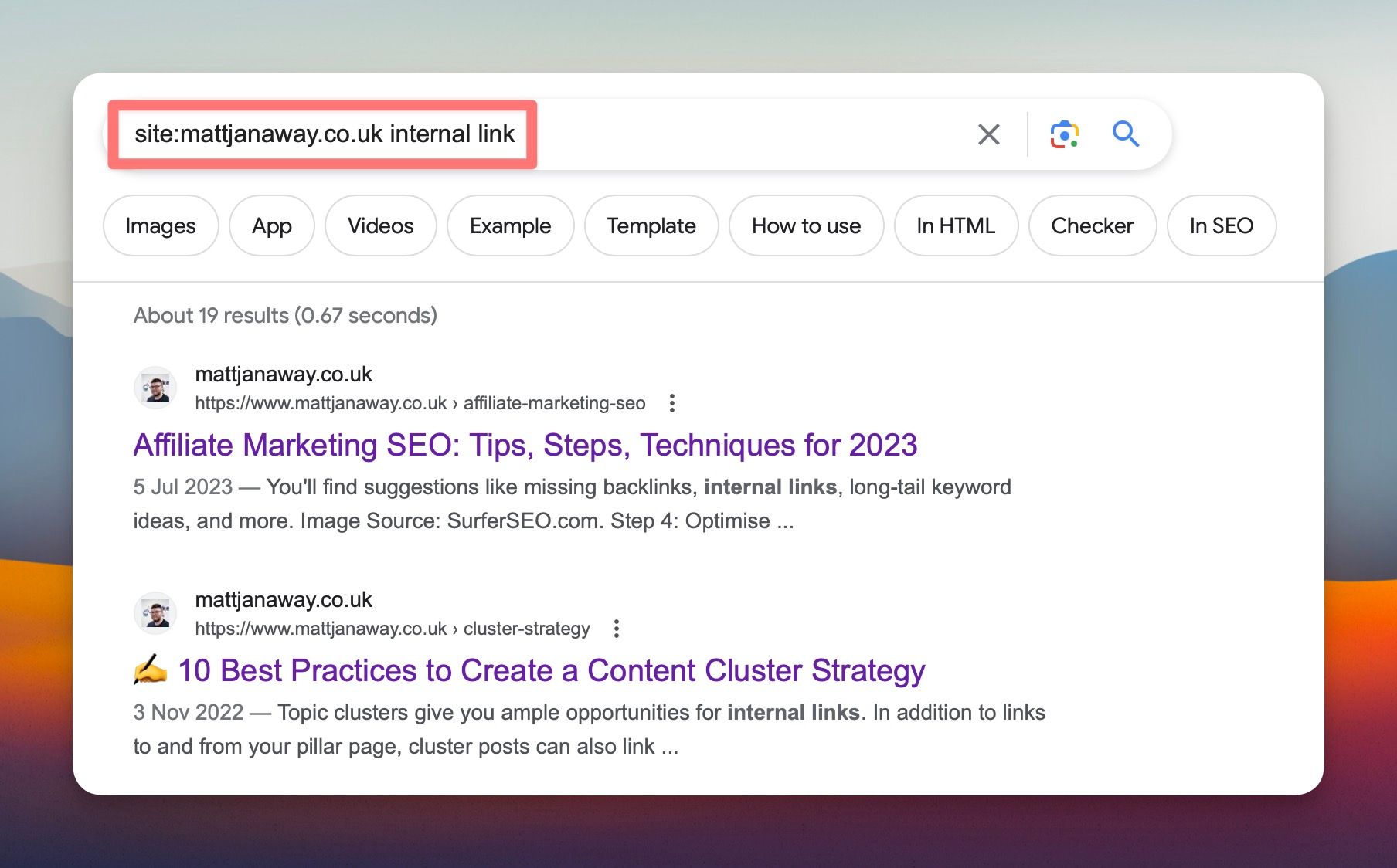Clear the search query with the X icon

[989, 134]
